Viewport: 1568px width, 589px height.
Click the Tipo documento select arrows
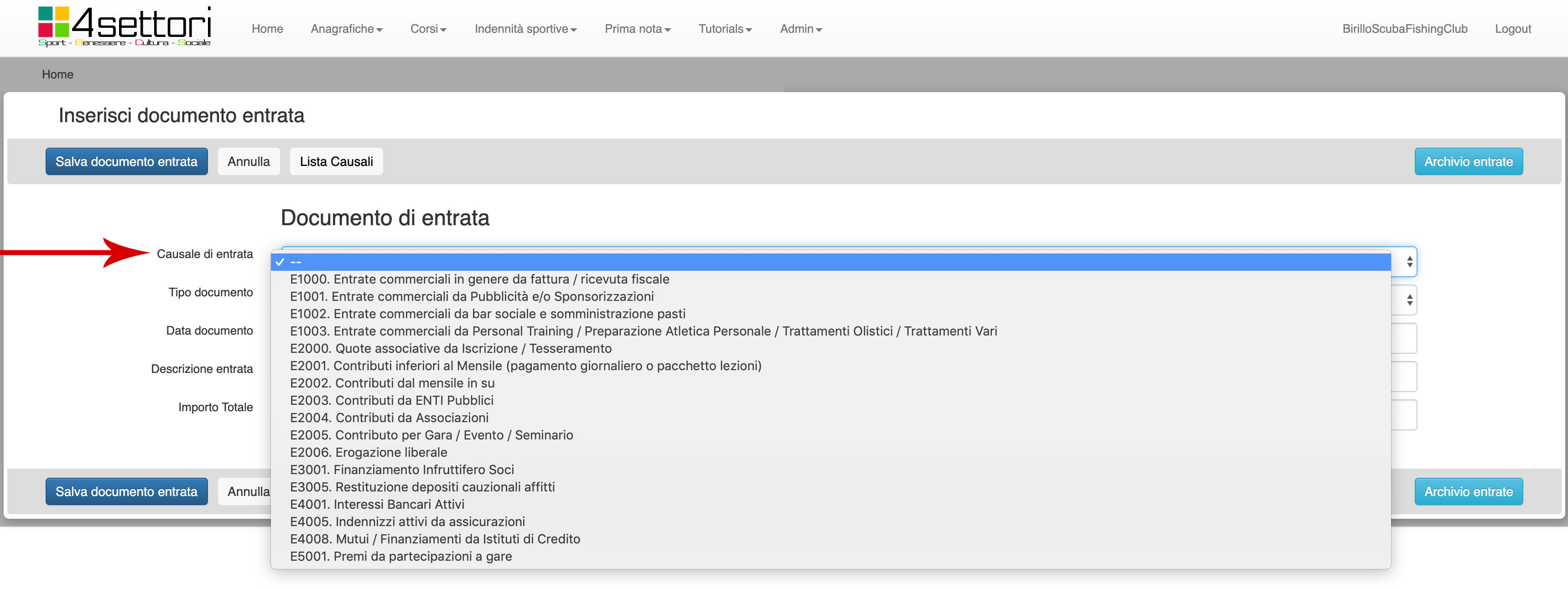(x=1409, y=300)
